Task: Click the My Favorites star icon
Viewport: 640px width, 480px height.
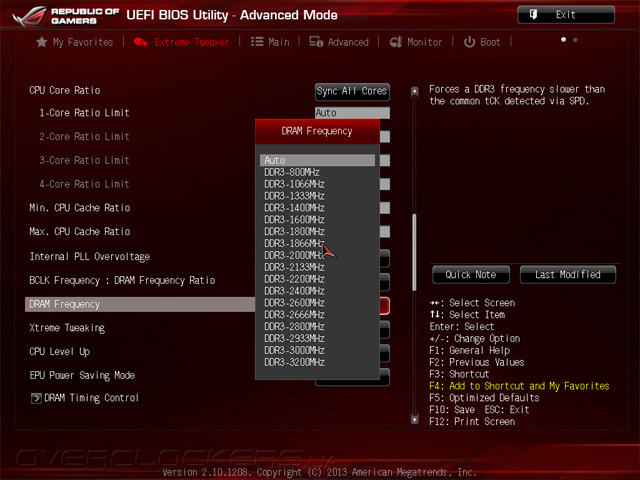Action: point(42,42)
